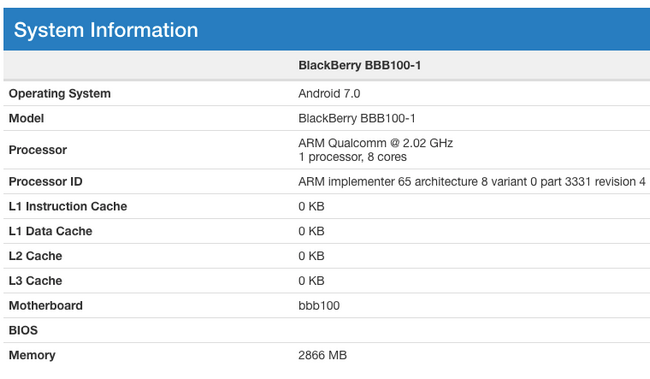Click the System Information heading
The height and width of the screenshot is (379, 650).
point(106,30)
